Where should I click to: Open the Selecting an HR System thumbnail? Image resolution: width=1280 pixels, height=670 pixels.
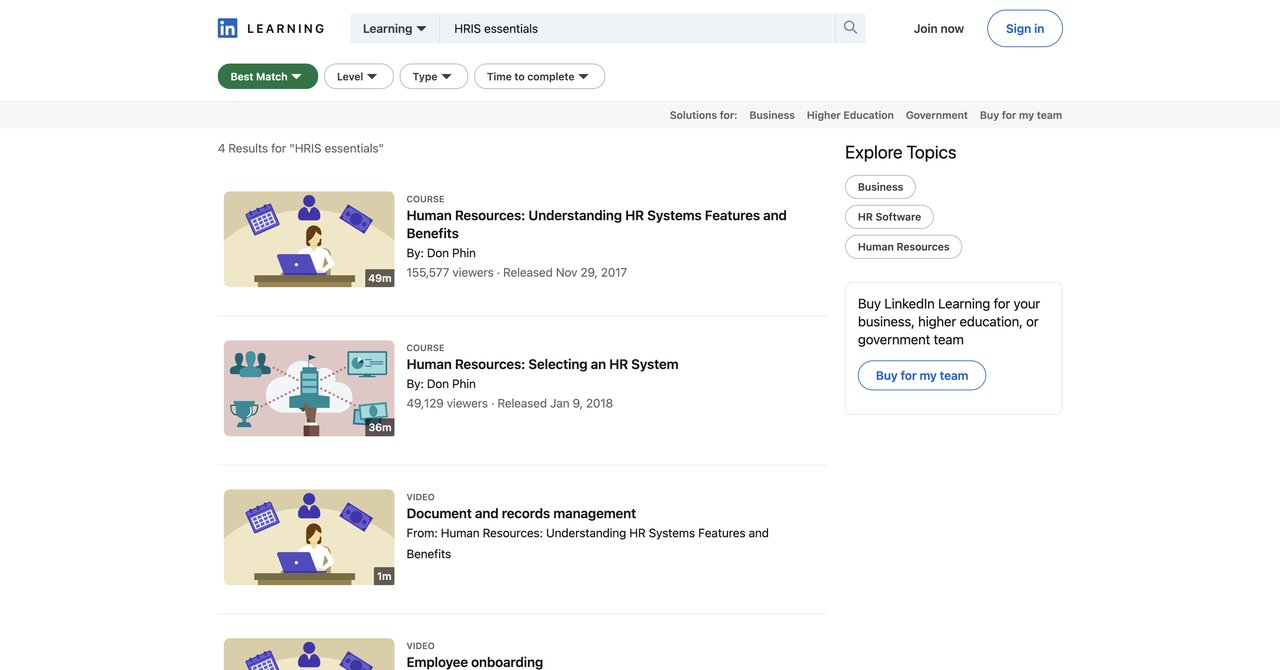click(x=309, y=388)
